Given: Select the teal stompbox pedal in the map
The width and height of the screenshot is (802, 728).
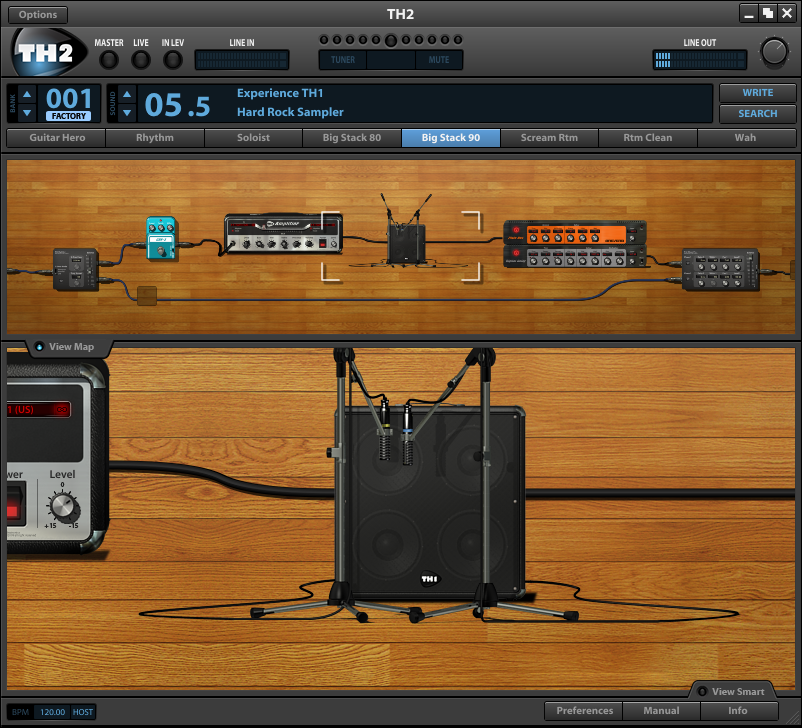Looking at the screenshot, I should (x=162, y=238).
